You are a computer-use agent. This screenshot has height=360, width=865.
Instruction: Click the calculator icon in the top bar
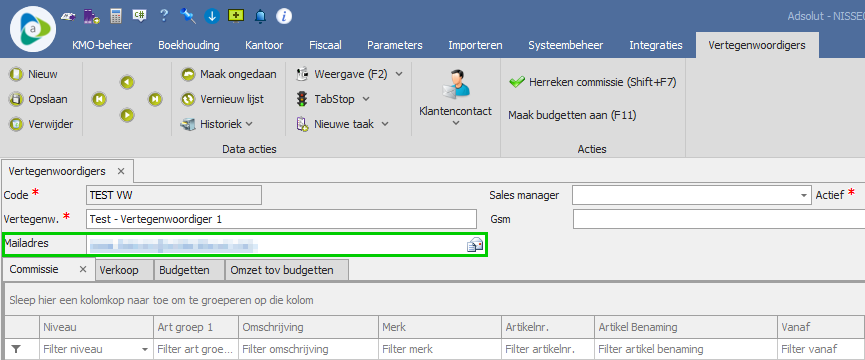(115, 16)
